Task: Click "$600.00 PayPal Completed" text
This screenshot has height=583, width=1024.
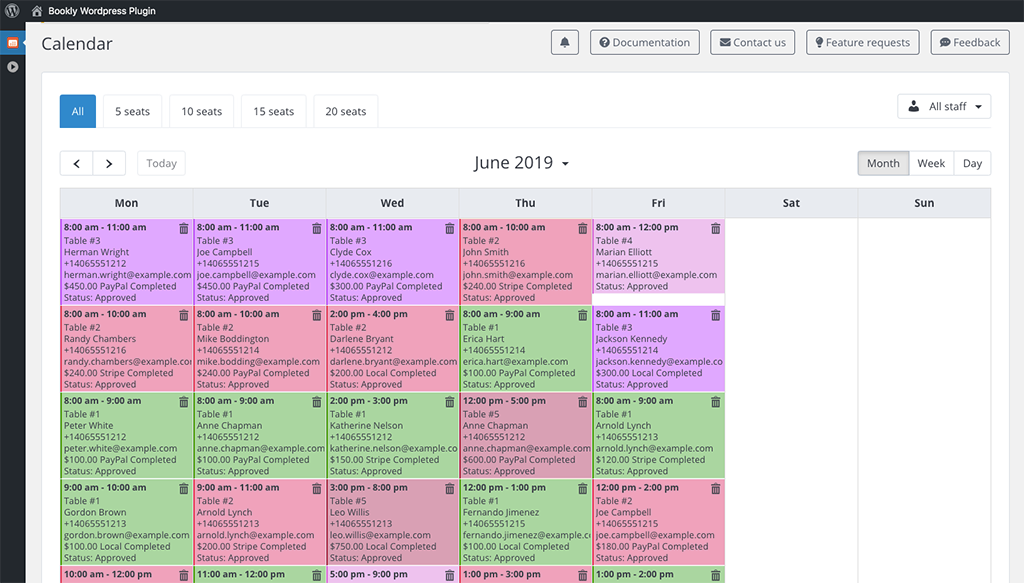Action: (519, 460)
